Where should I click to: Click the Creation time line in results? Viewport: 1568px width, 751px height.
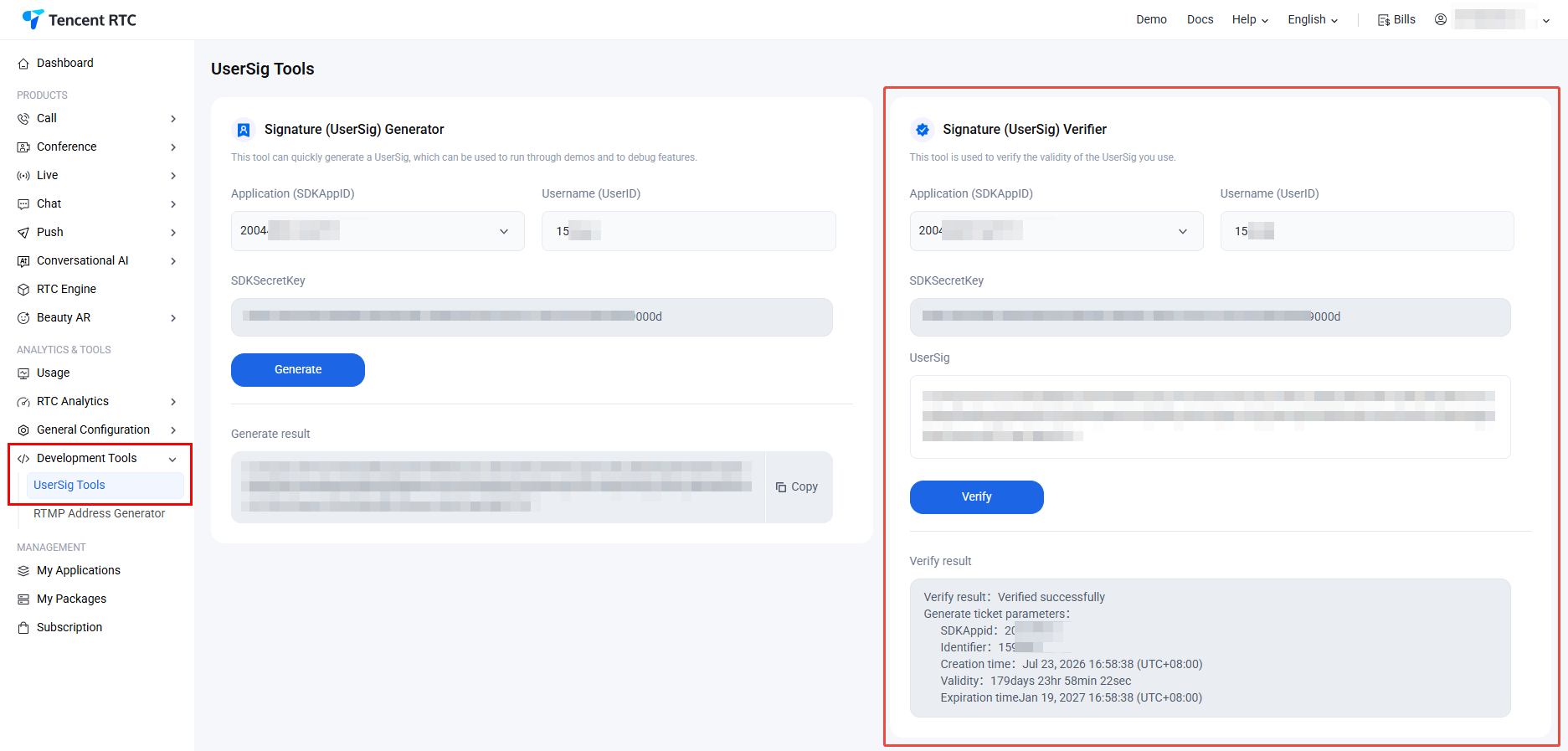click(x=1072, y=664)
